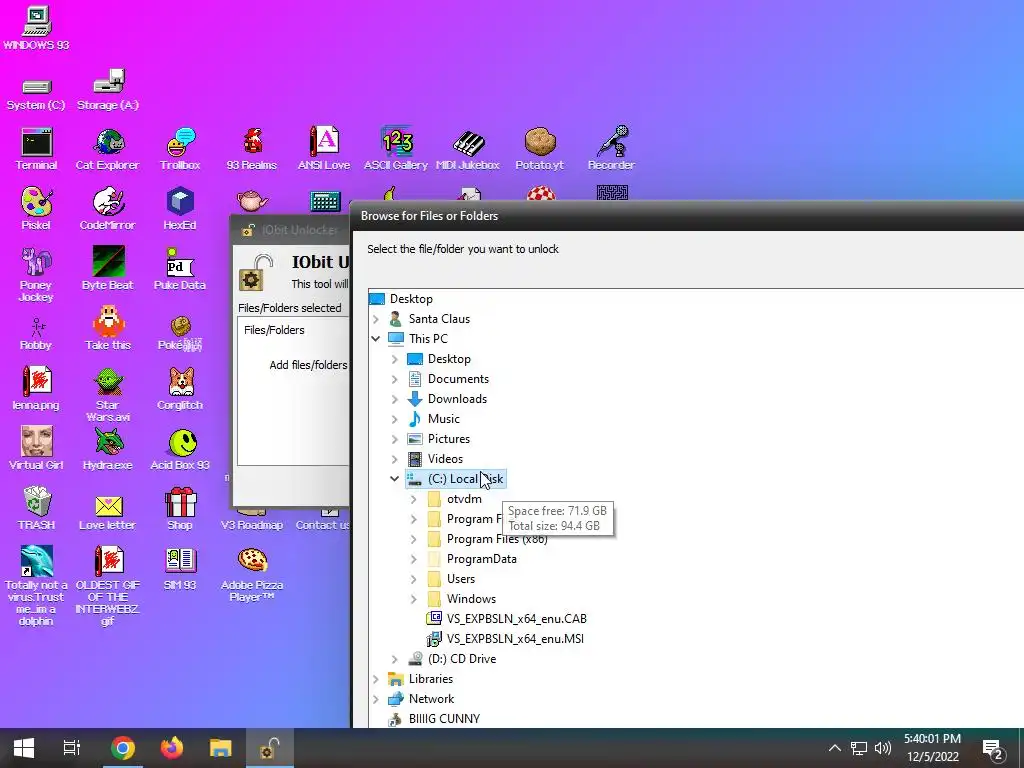Expand the Santa Claus tree node
Viewport: 1024px width, 768px height.
[x=376, y=319]
